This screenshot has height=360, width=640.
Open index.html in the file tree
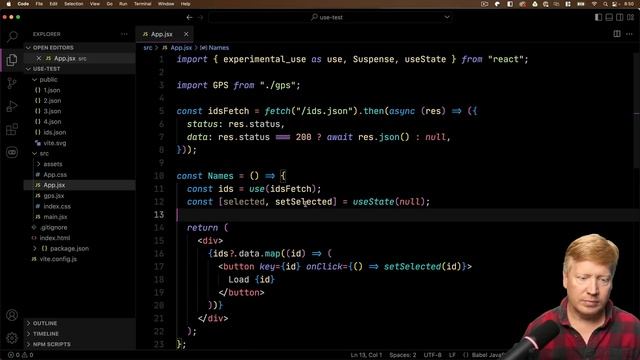click(55, 238)
